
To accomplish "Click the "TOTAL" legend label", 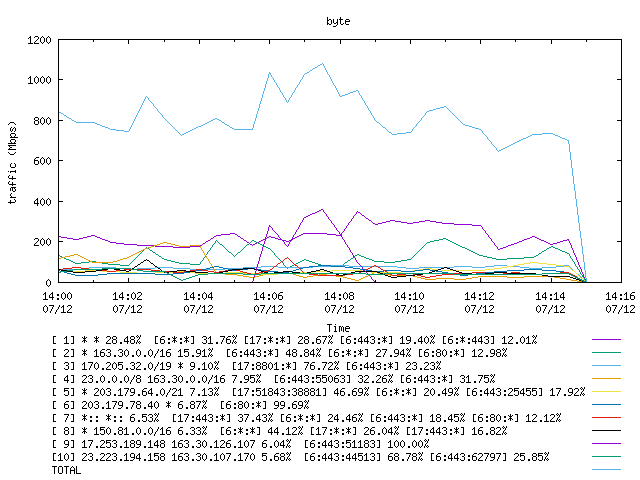I will pos(67,470).
